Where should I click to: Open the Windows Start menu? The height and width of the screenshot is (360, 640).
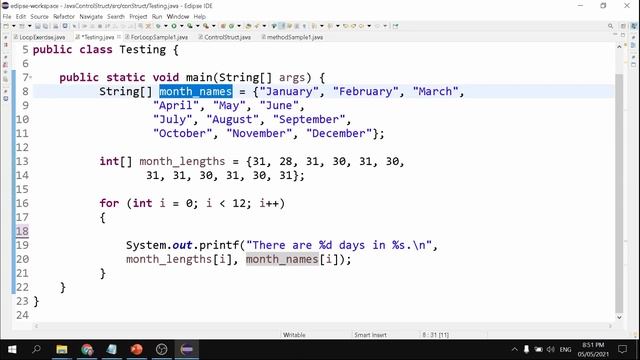[12, 349]
